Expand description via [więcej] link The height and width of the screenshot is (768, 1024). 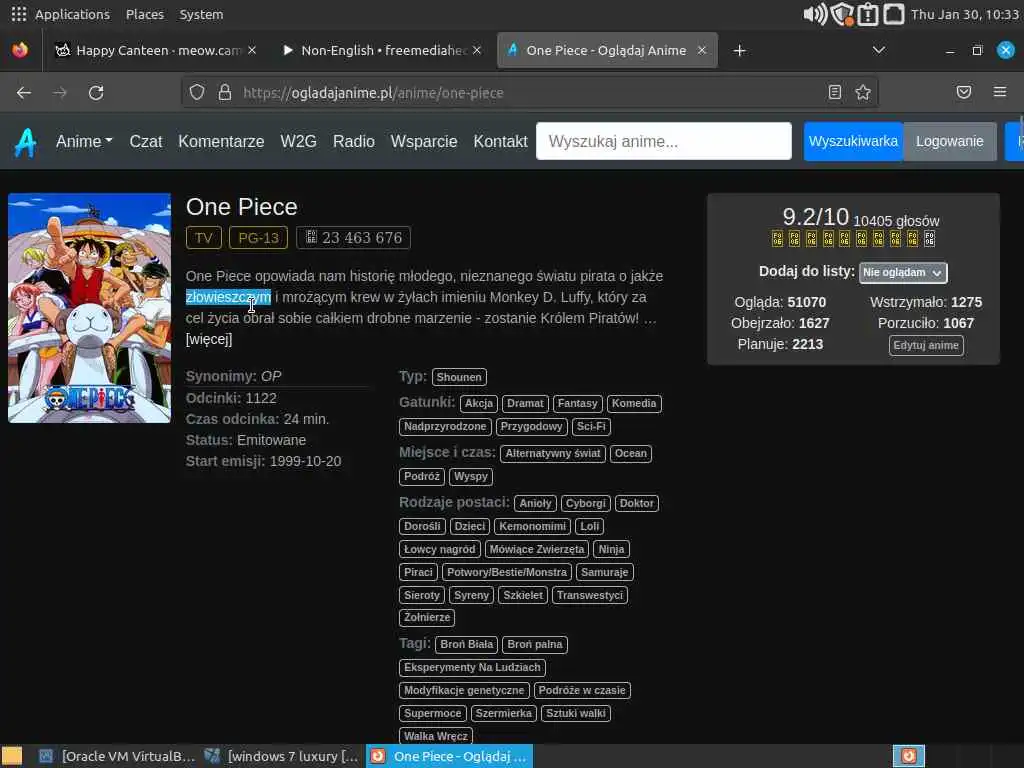point(209,339)
